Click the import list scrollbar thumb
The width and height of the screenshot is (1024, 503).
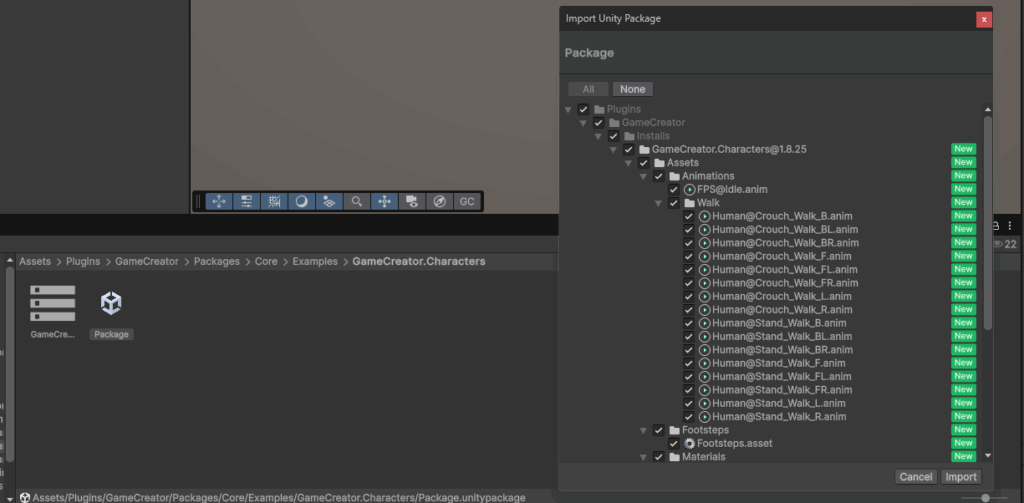[987, 222]
